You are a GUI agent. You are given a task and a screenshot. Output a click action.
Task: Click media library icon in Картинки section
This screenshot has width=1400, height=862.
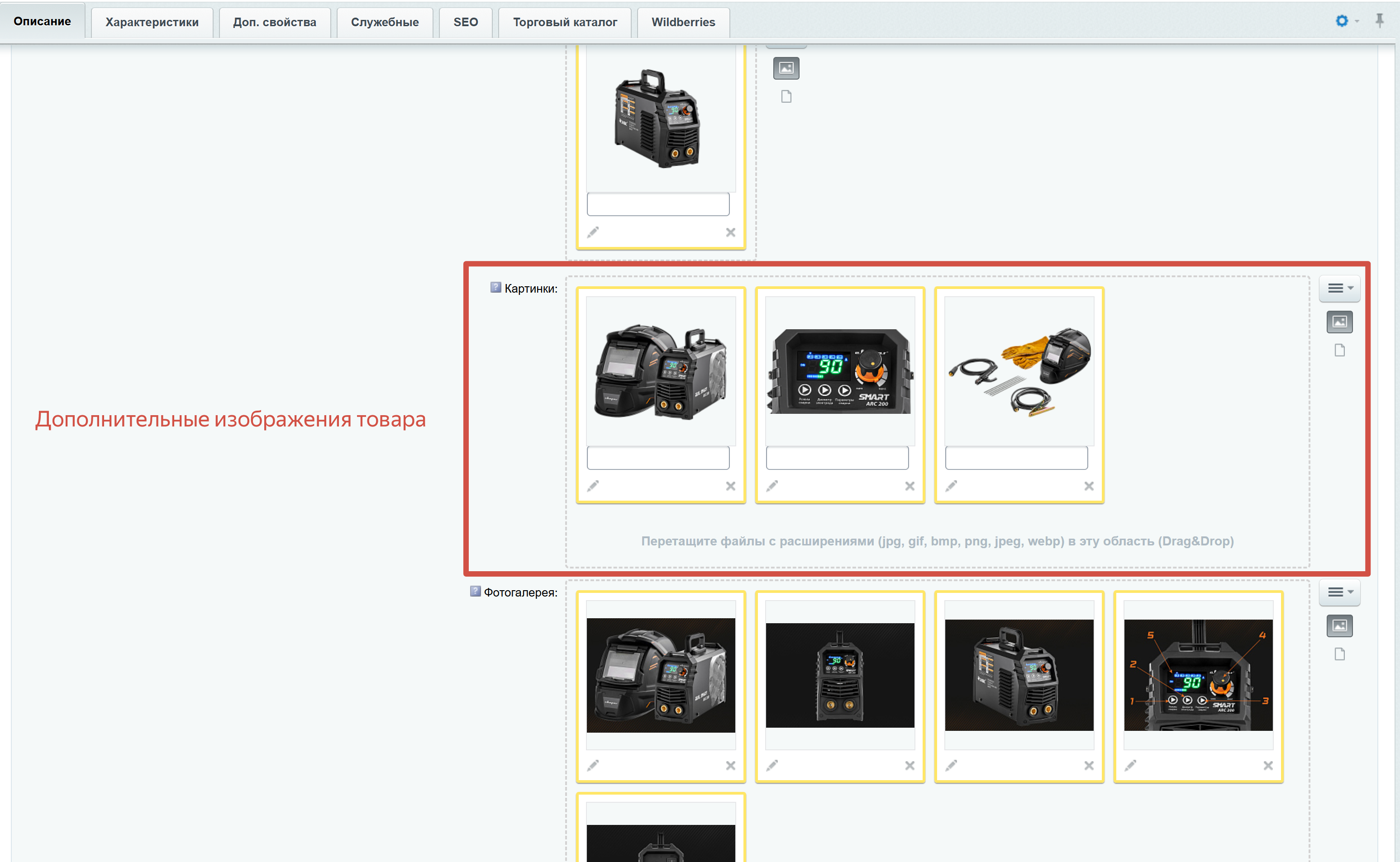[1339, 322]
